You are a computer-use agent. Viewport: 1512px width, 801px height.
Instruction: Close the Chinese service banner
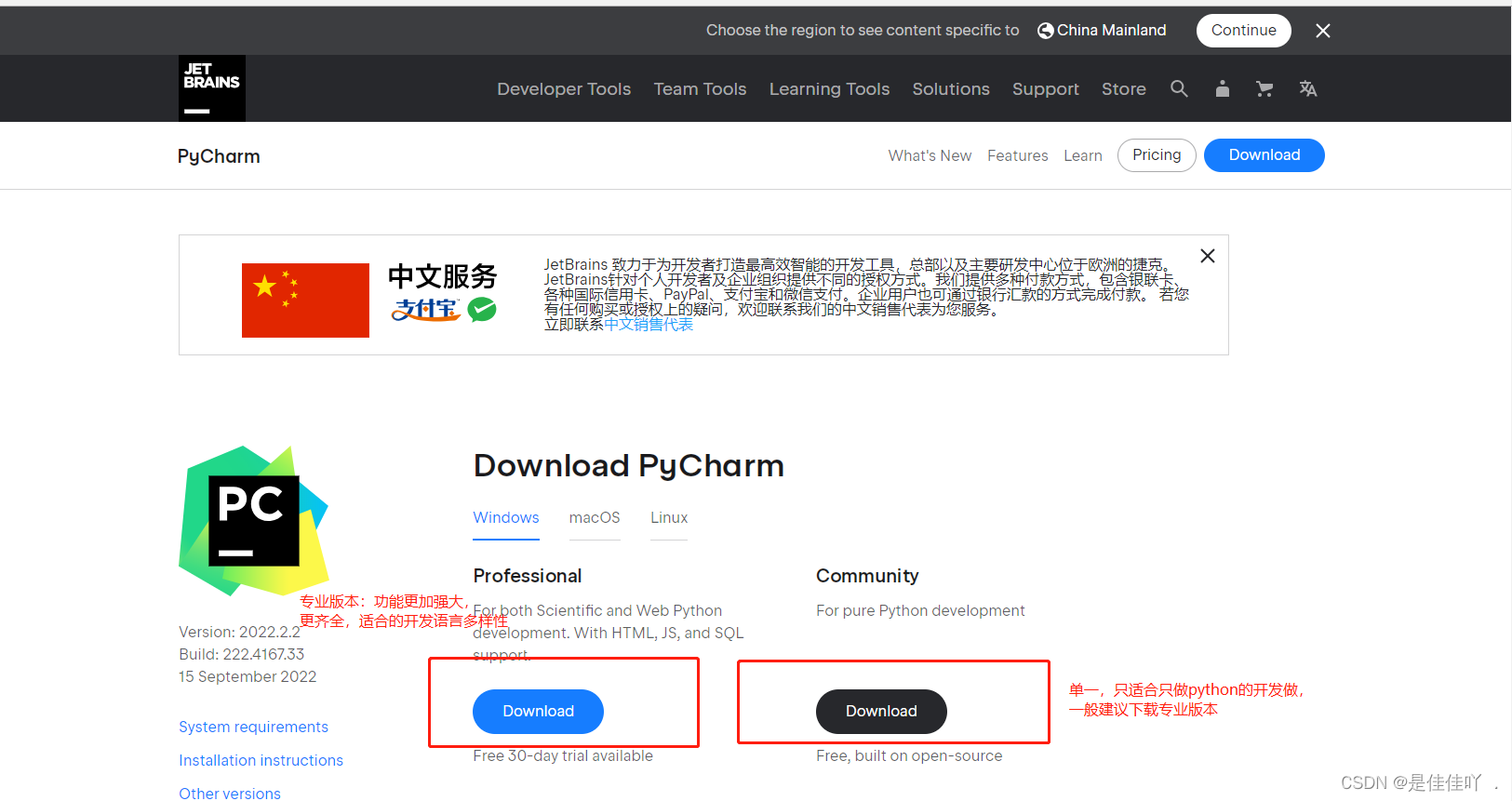(x=1208, y=256)
